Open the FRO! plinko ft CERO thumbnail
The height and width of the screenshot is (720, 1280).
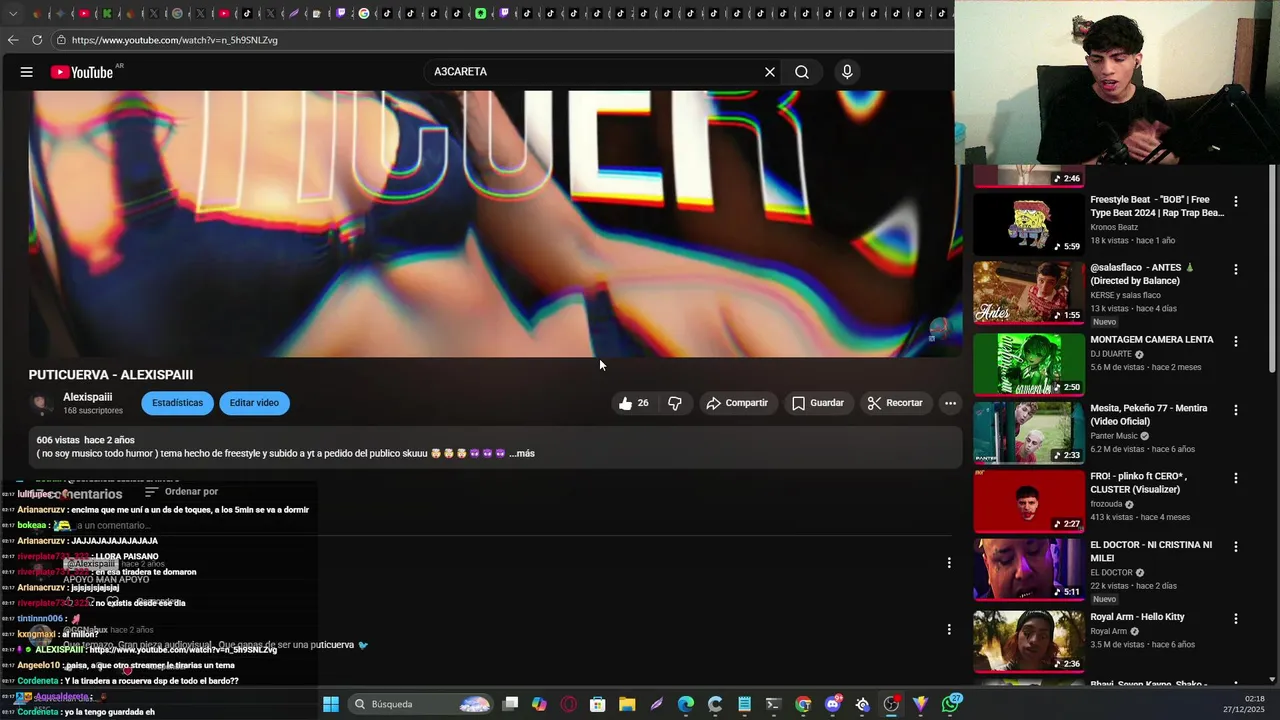[x=1029, y=501]
